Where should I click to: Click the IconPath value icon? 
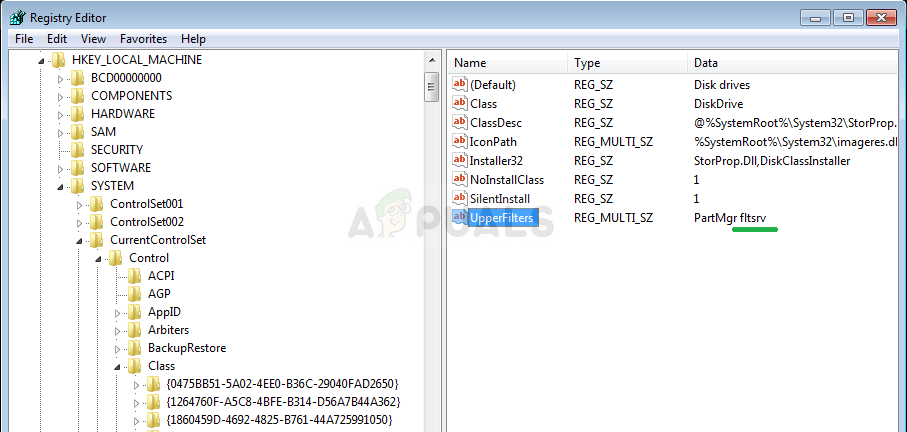coord(460,142)
